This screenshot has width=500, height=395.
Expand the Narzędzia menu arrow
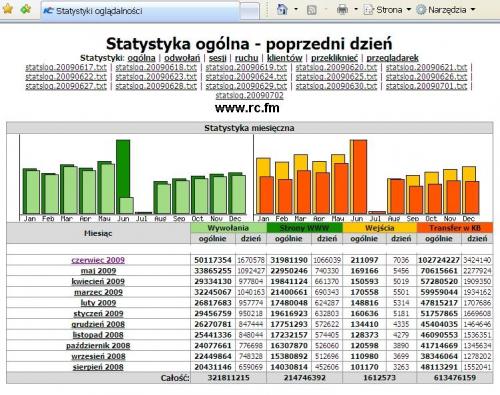coord(473,10)
